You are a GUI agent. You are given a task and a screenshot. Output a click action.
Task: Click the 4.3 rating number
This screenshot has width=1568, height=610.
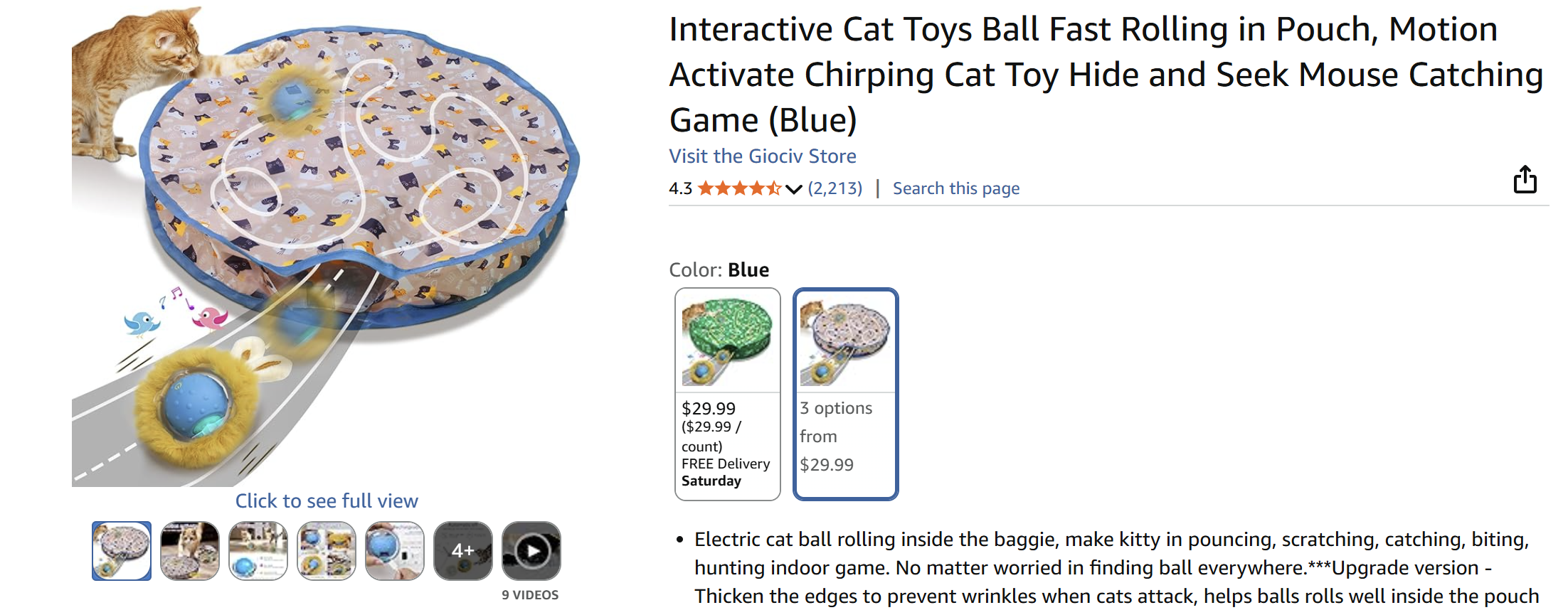pos(680,188)
